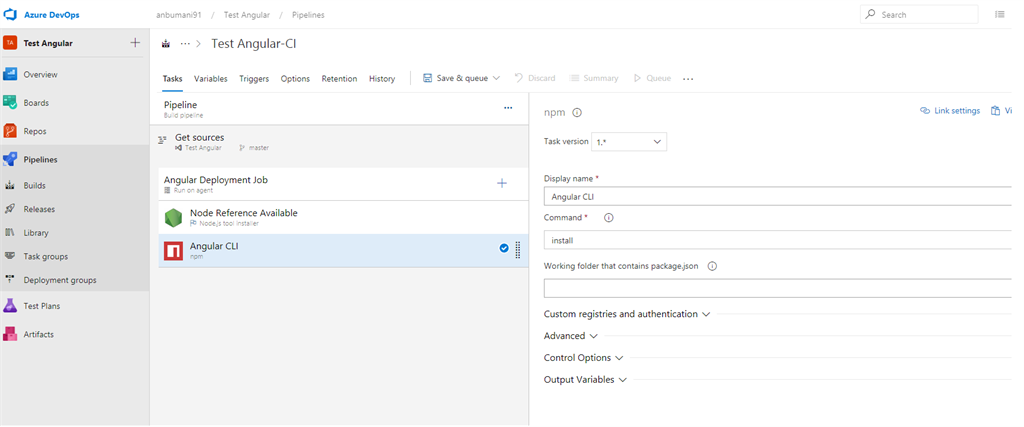1024x427 pixels.
Task: Click the Search box
Action: point(920,14)
